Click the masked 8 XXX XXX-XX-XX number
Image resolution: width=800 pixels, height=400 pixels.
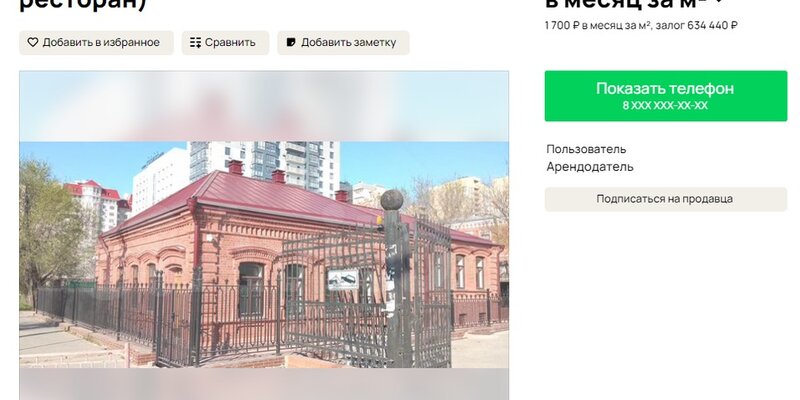[x=665, y=106]
